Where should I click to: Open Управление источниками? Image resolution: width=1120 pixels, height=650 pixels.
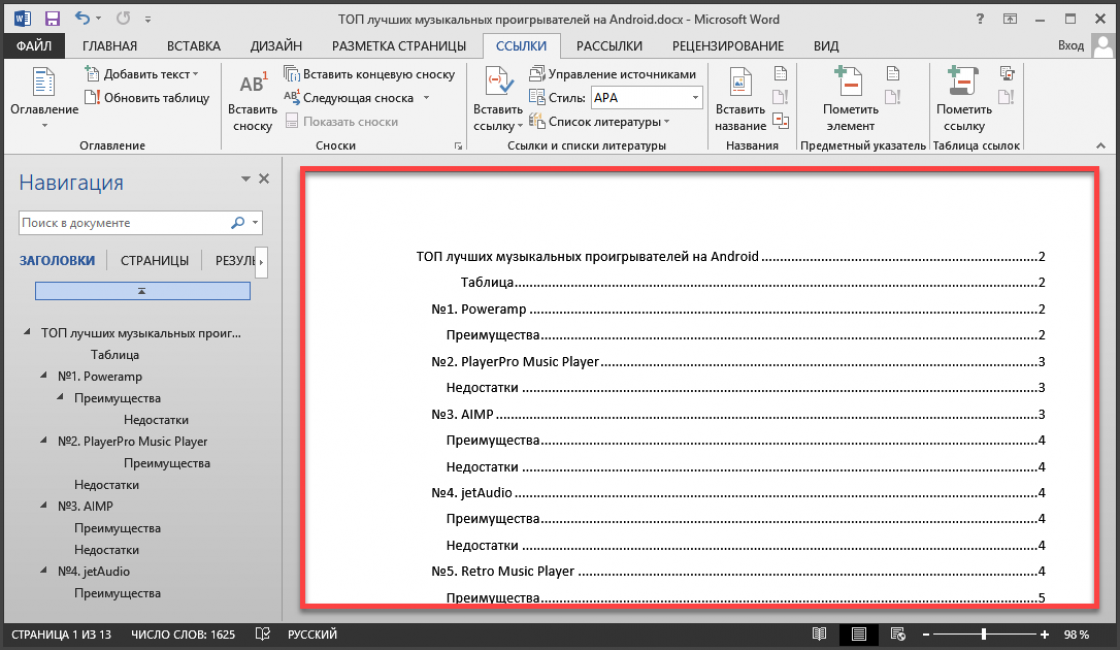[612, 74]
